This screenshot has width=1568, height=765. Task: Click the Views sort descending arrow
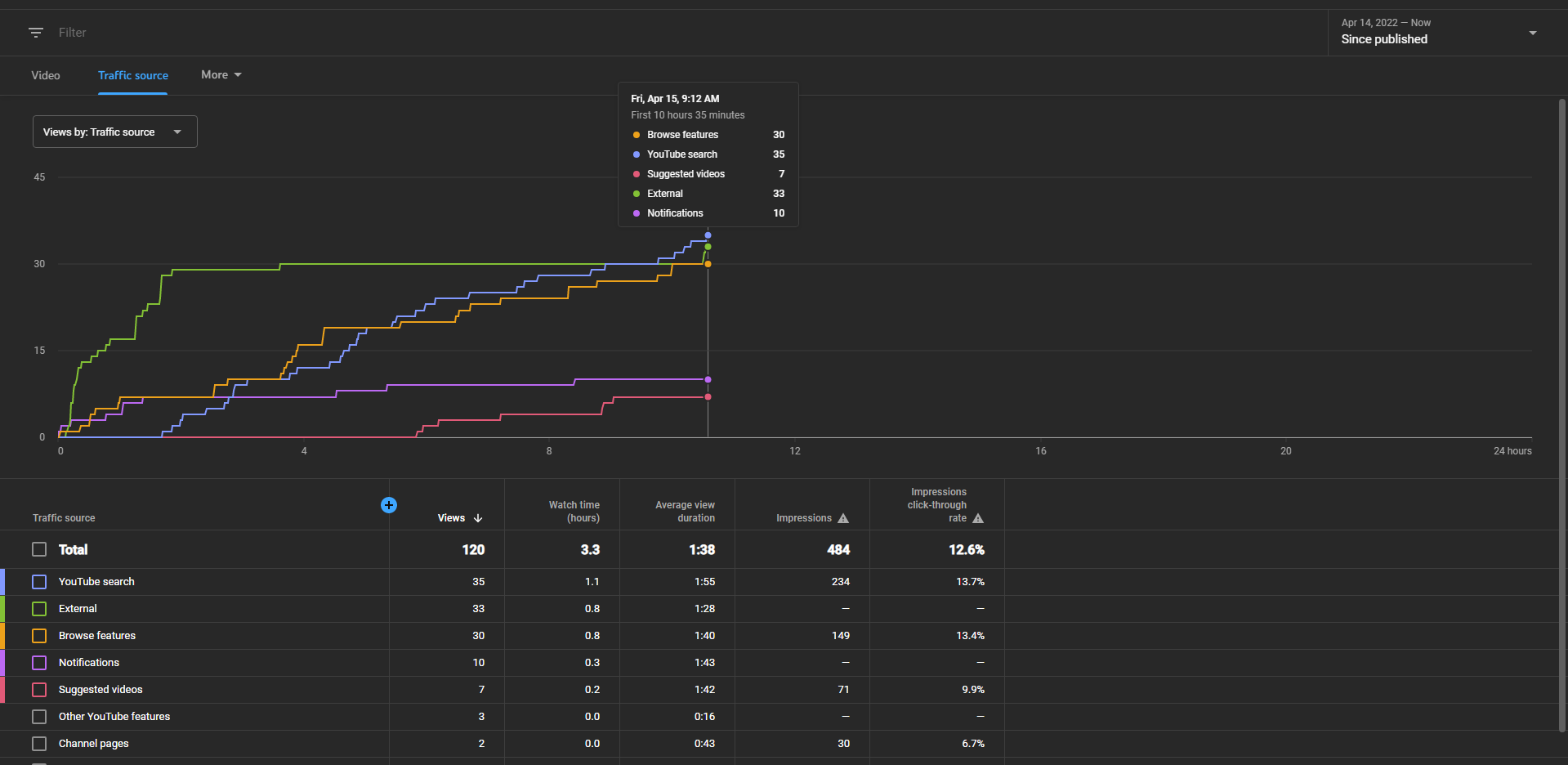point(478,518)
